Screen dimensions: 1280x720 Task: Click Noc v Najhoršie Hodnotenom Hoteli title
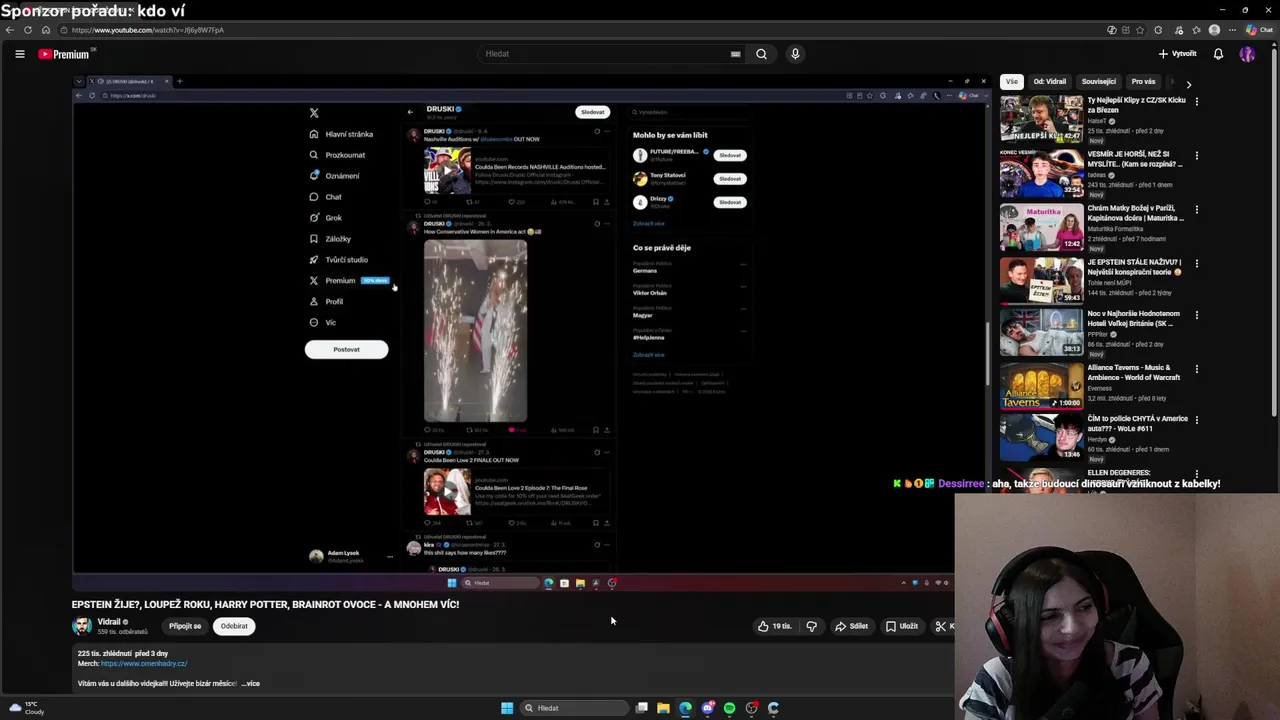click(x=1134, y=318)
